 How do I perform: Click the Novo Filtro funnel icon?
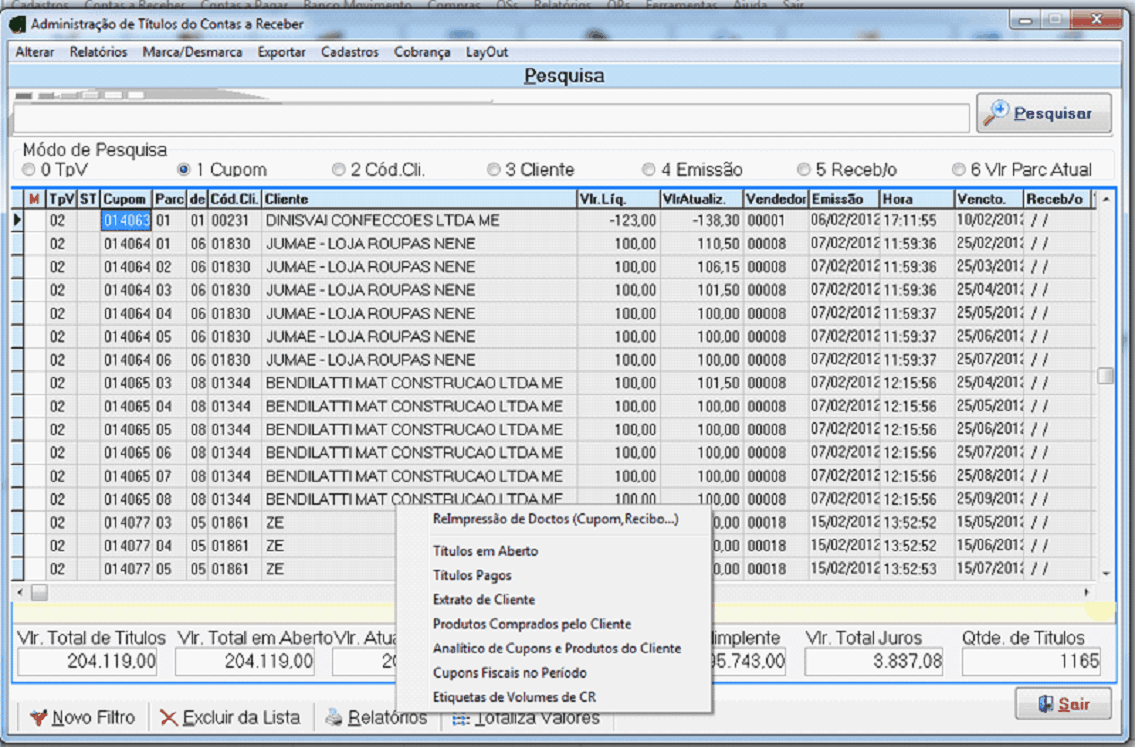point(38,717)
